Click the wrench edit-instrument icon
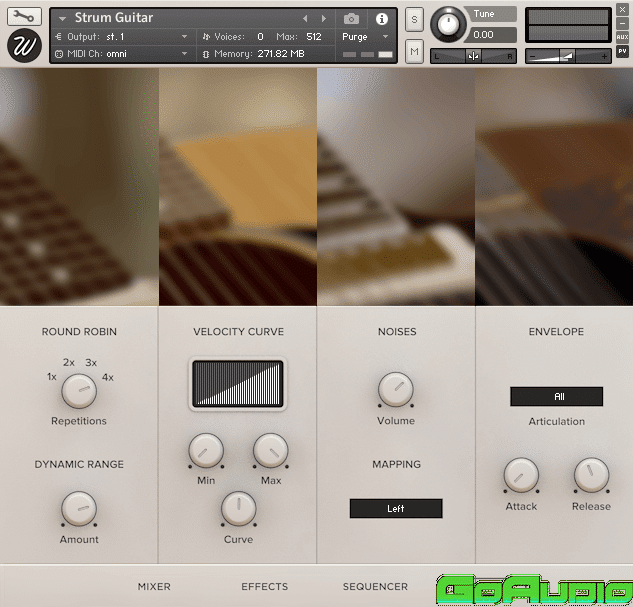Screen dimensions: 633x607 pyautogui.click(x=24, y=16)
